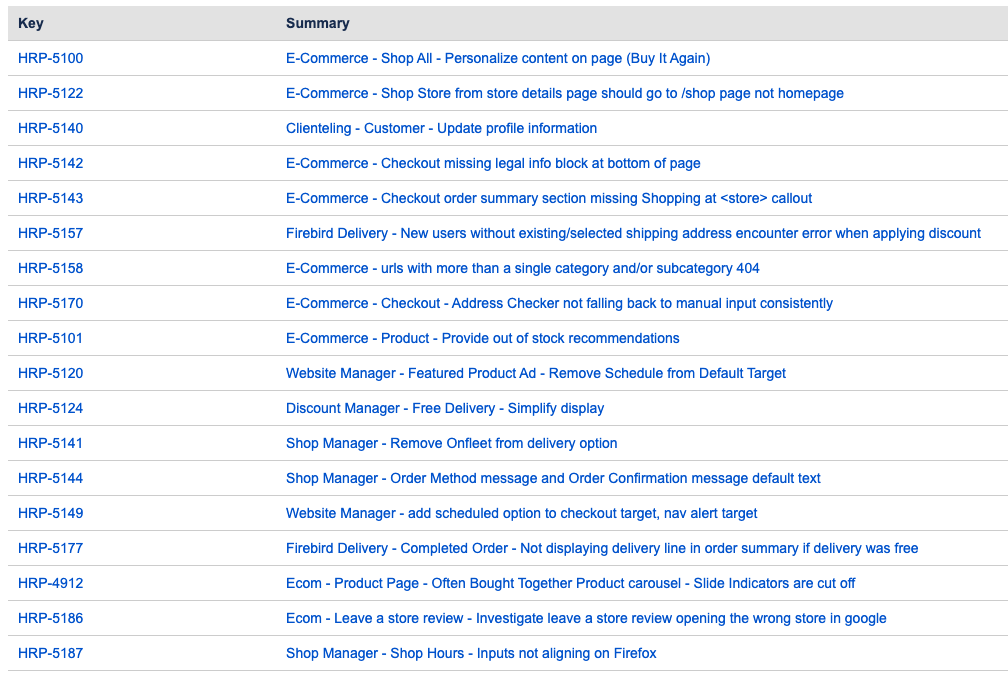Open the HRP-5122 issue key link
This screenshot has width=1008, height=682.
(50, 93)
